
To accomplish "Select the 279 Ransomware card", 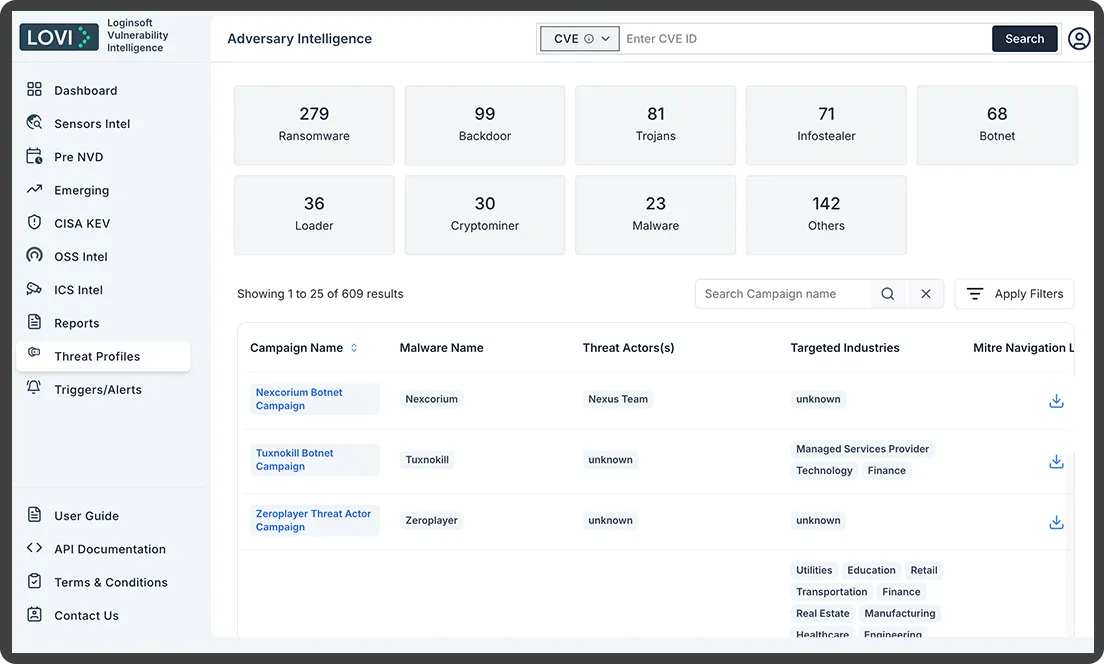I will (x=314, y=125).
